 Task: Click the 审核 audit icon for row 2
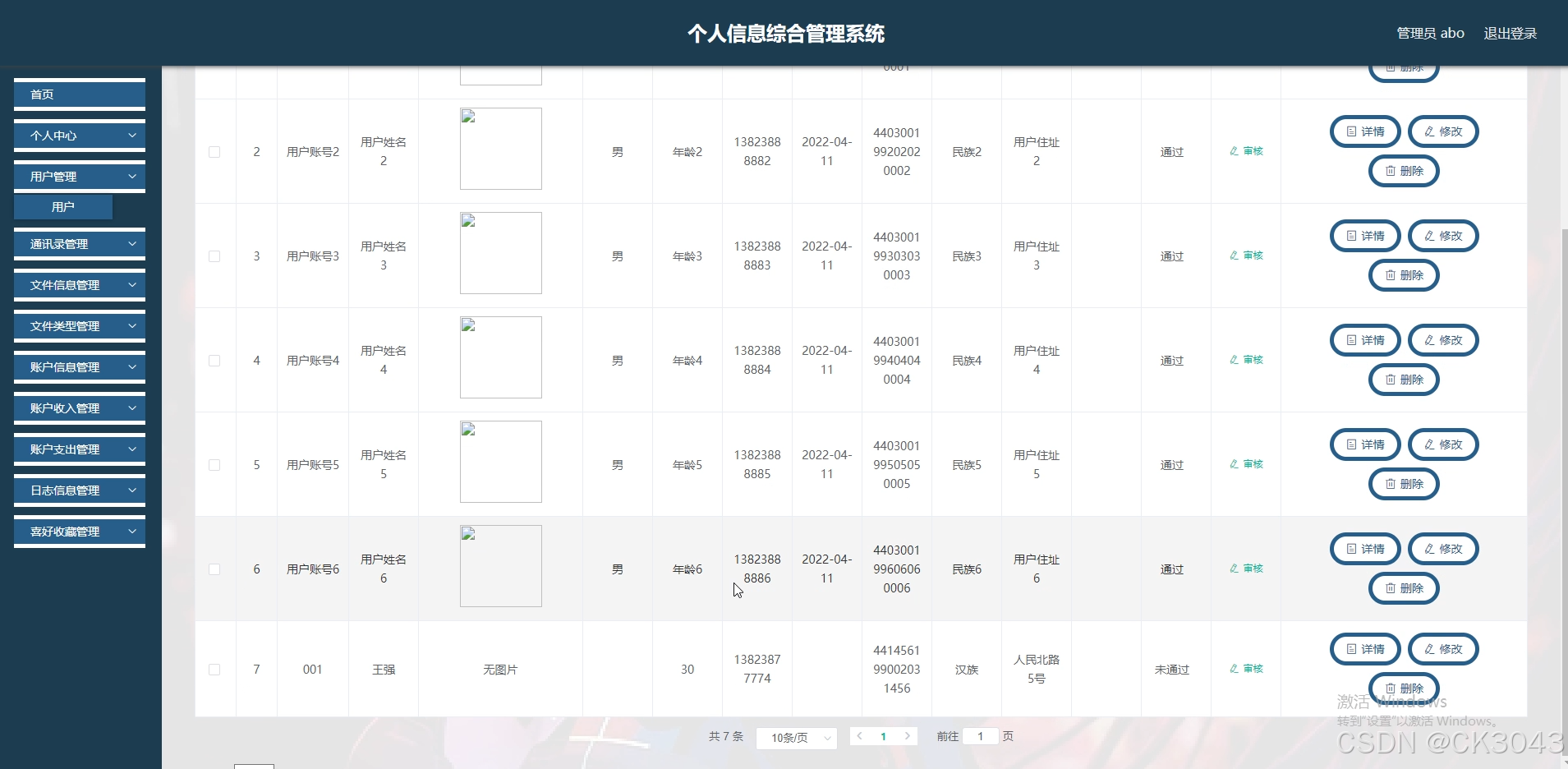1246,151
